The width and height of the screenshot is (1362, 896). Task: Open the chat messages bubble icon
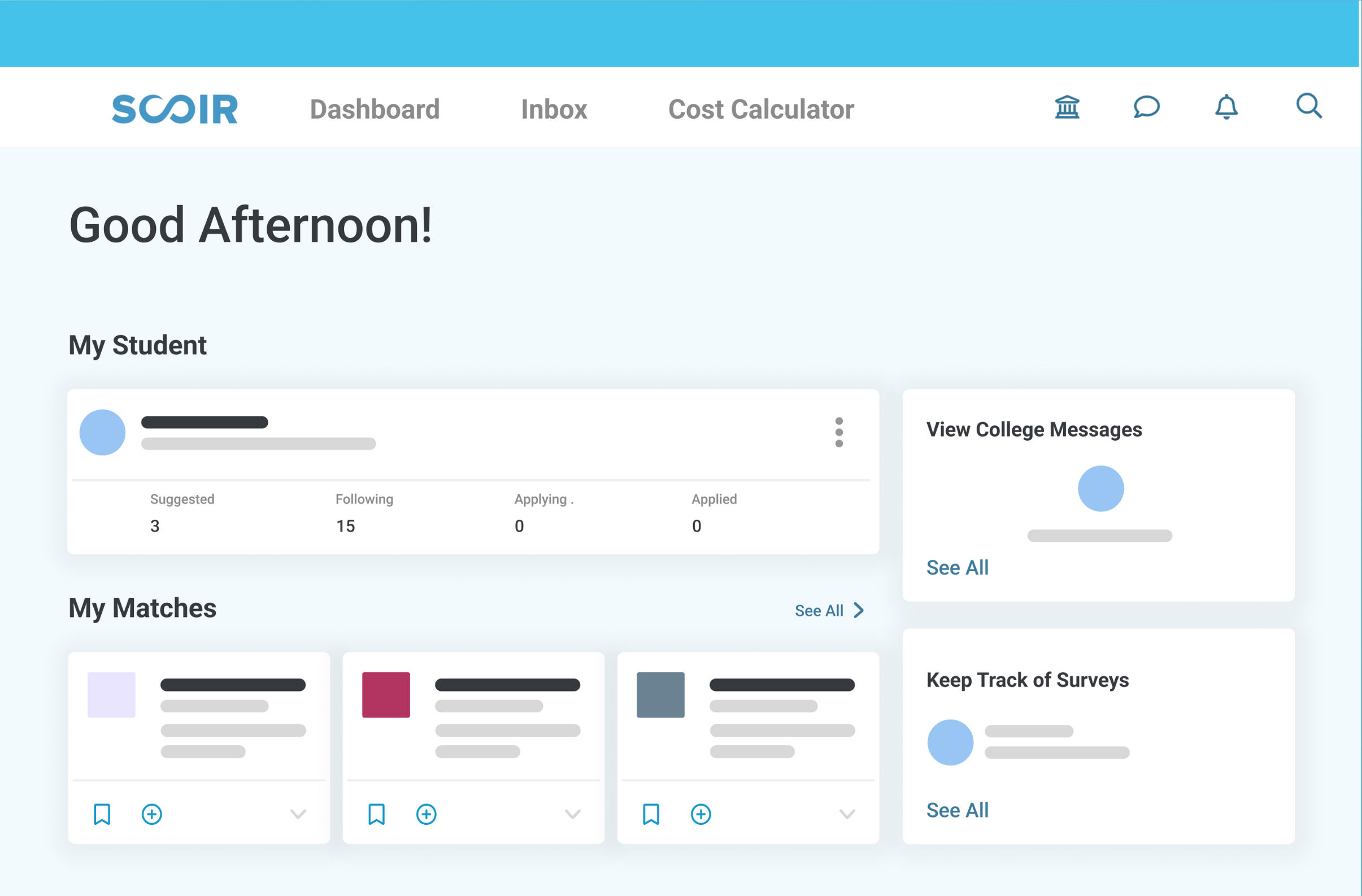point(1146,107)
